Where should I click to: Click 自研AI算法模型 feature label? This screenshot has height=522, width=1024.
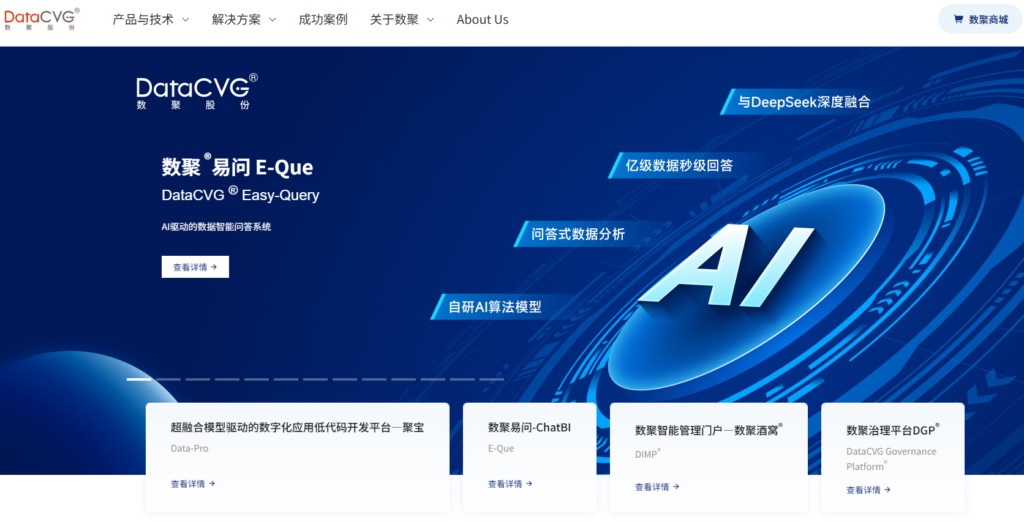494,306
